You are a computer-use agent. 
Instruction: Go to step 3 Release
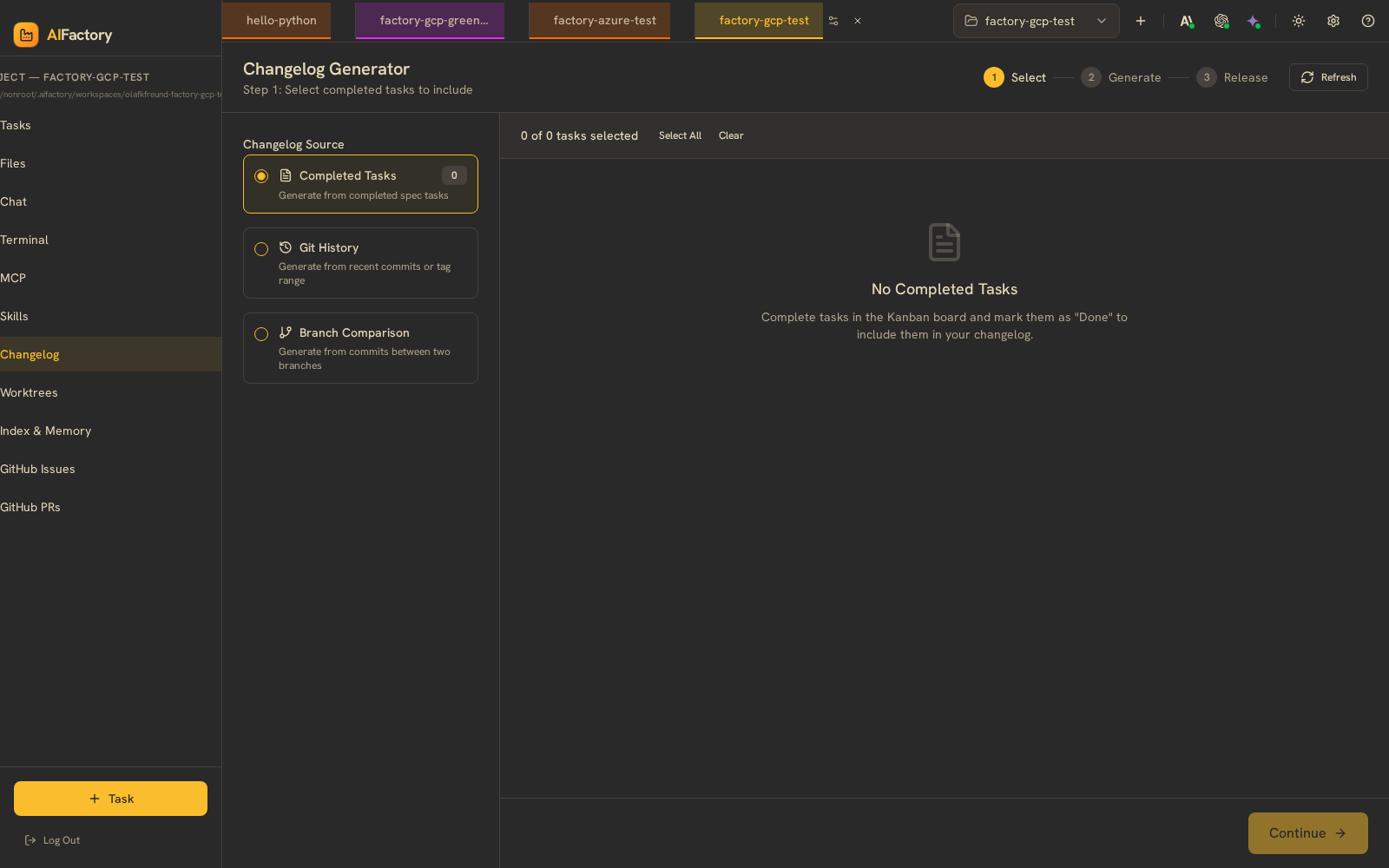click(1232, 77)
